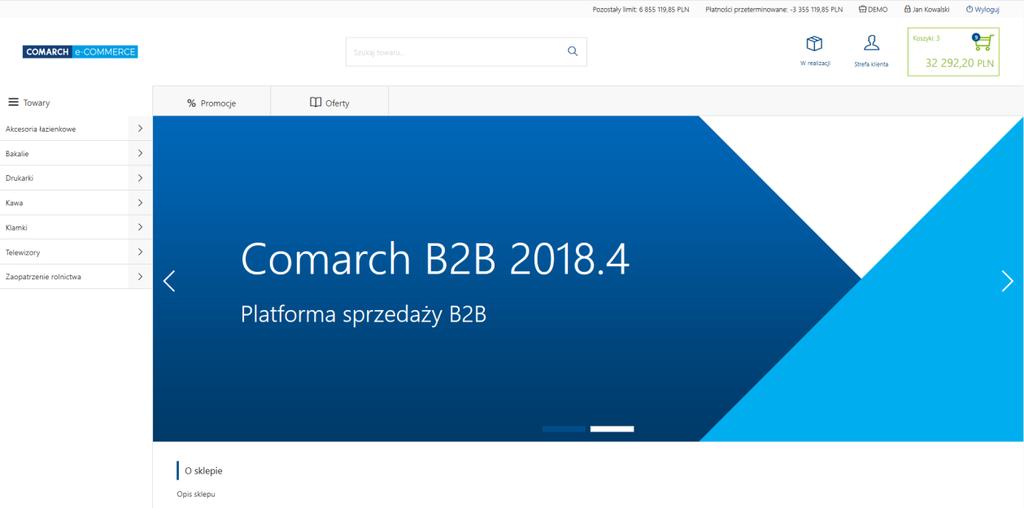Click the Platforma sprzedaży B2B subtitle
The width and height of the screenshot is (1024, 508).
pos(364,315)
